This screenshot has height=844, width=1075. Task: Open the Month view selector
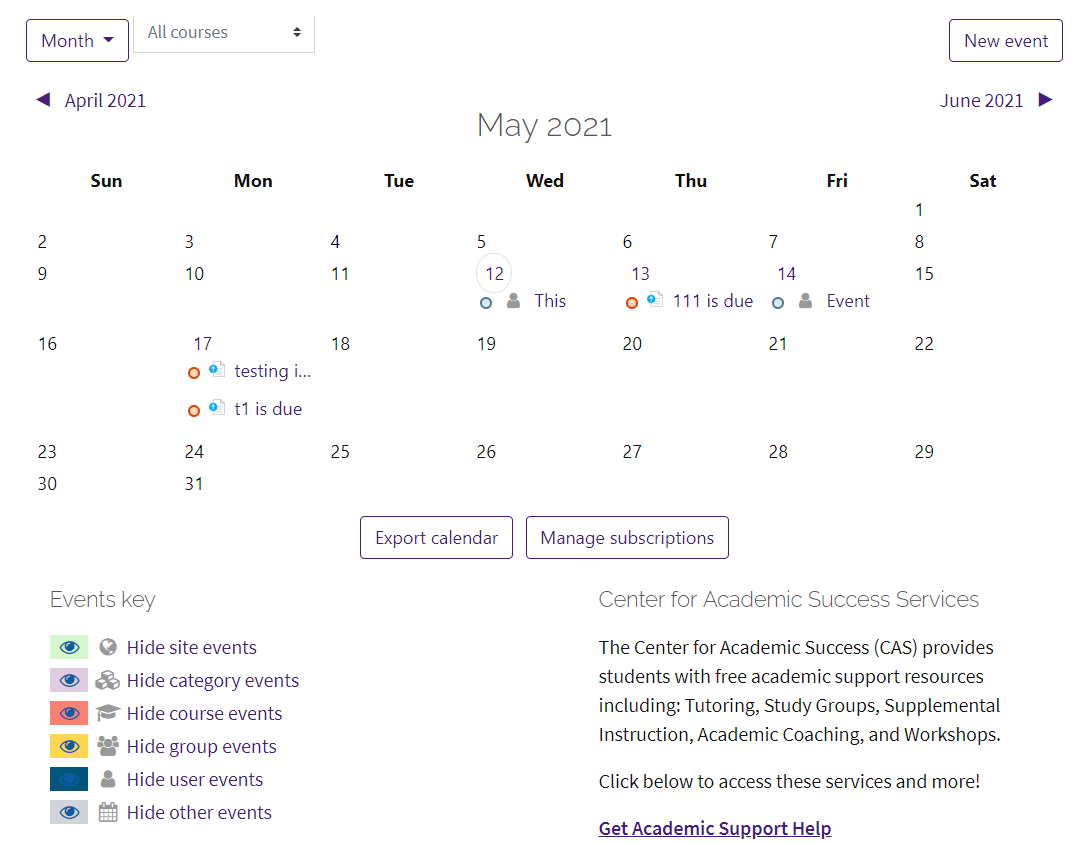tap(77, 40)
